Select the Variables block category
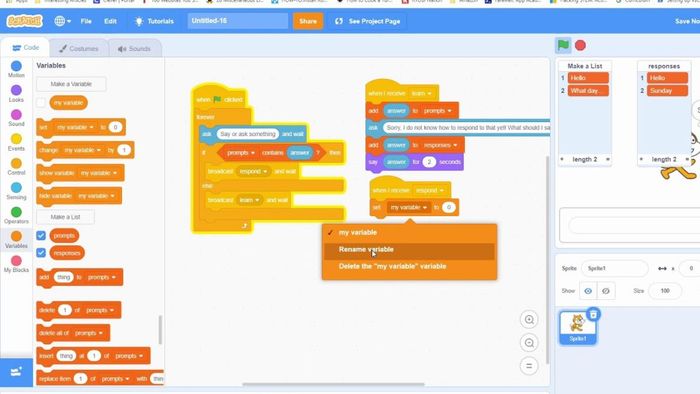This screenshot has height=394, width=700. click(x=17, y=240)
